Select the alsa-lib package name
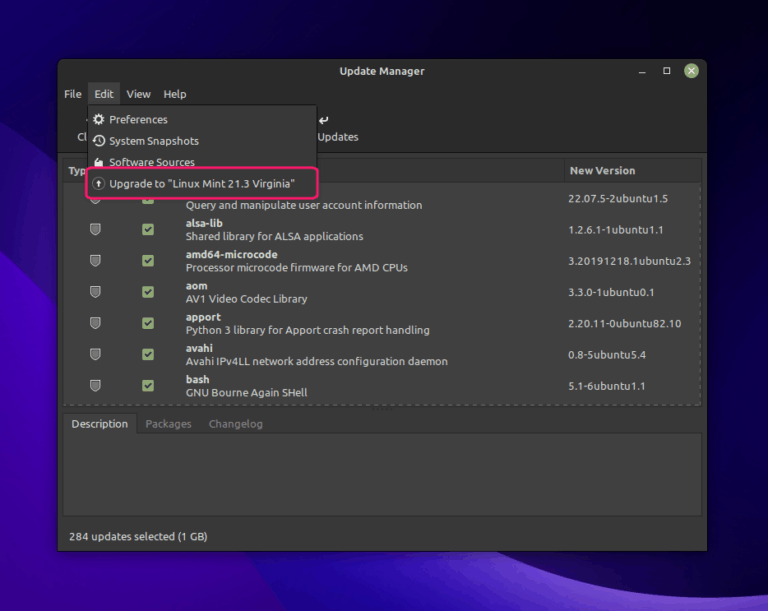 point(204,223)
